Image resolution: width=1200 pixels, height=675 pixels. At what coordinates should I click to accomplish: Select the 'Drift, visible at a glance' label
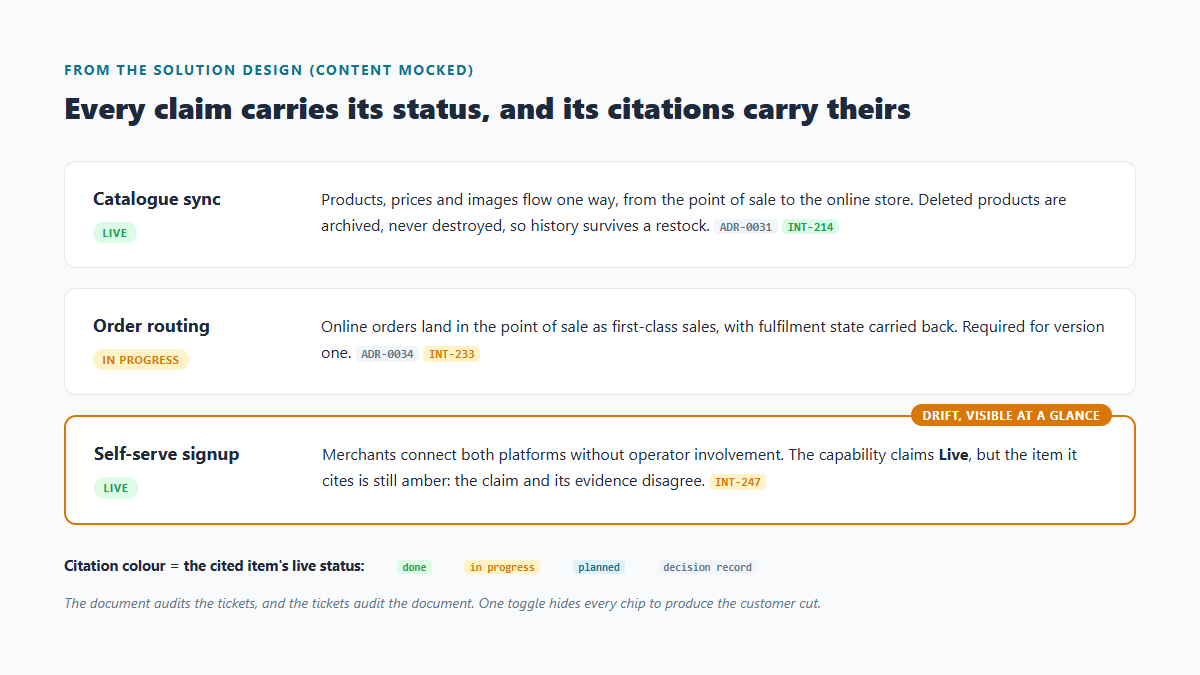pos(1011,416)
